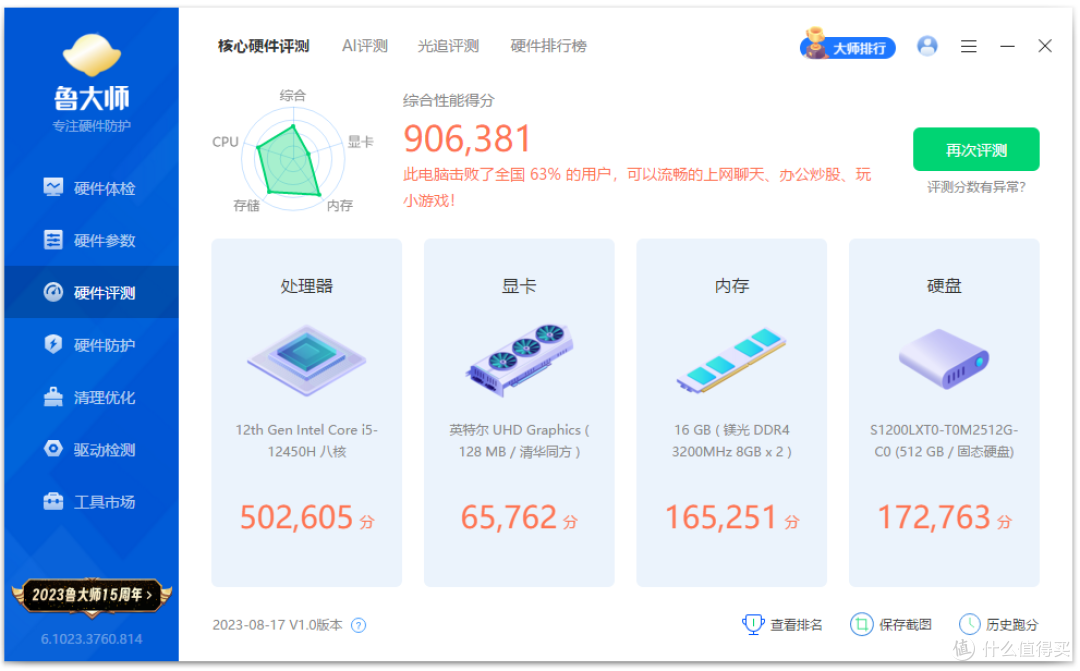
Task: Open 硬件防护 in the sidebar
Action: coord(91,344)
